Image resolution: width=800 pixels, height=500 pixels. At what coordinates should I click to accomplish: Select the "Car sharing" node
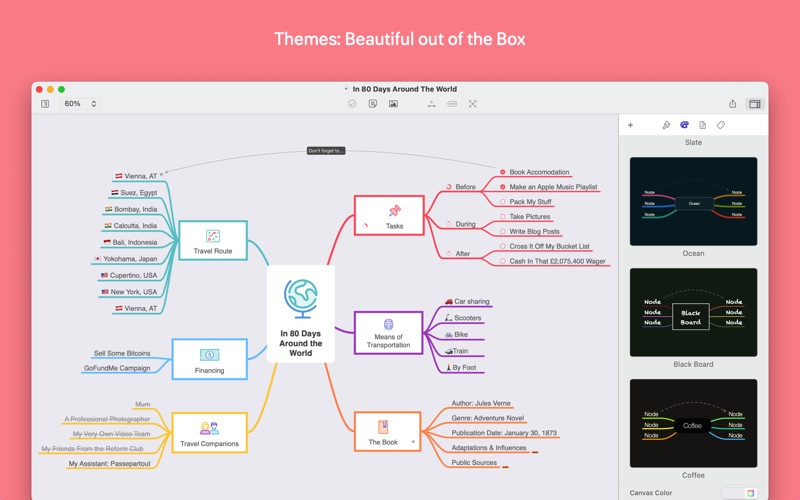click(467, 301)
